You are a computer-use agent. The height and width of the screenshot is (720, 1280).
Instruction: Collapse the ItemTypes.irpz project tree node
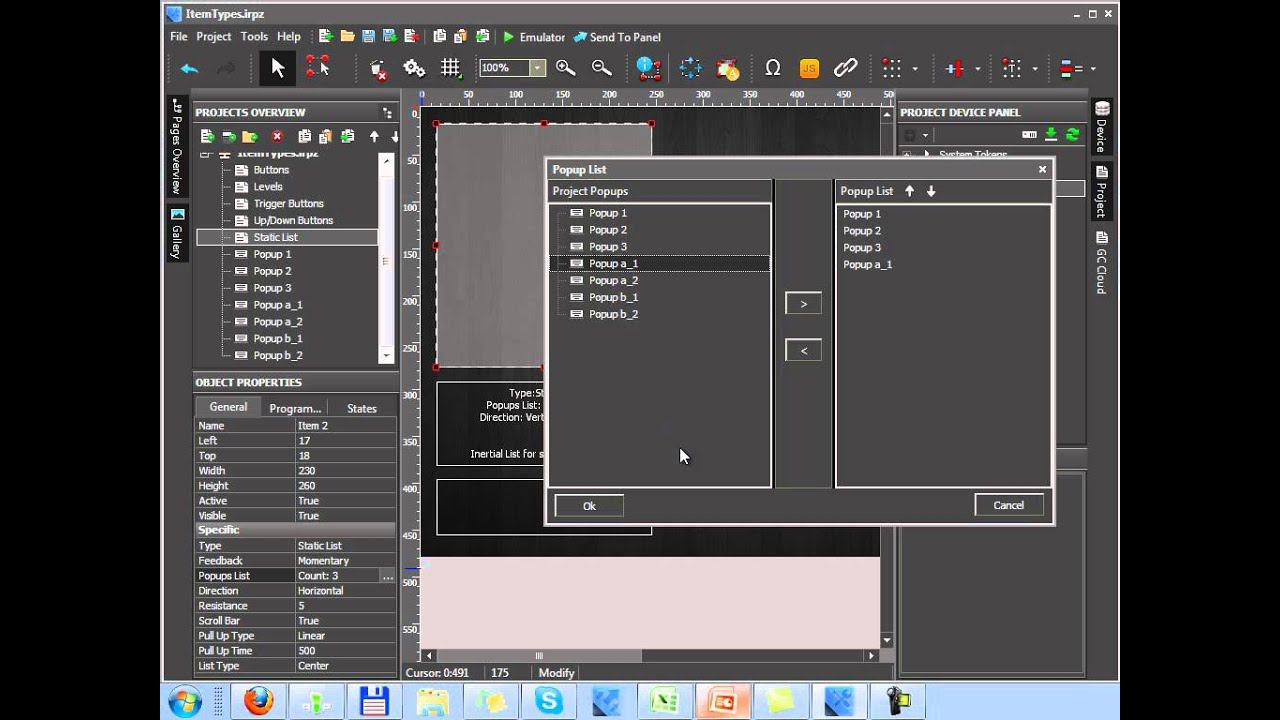coord(206,154)
